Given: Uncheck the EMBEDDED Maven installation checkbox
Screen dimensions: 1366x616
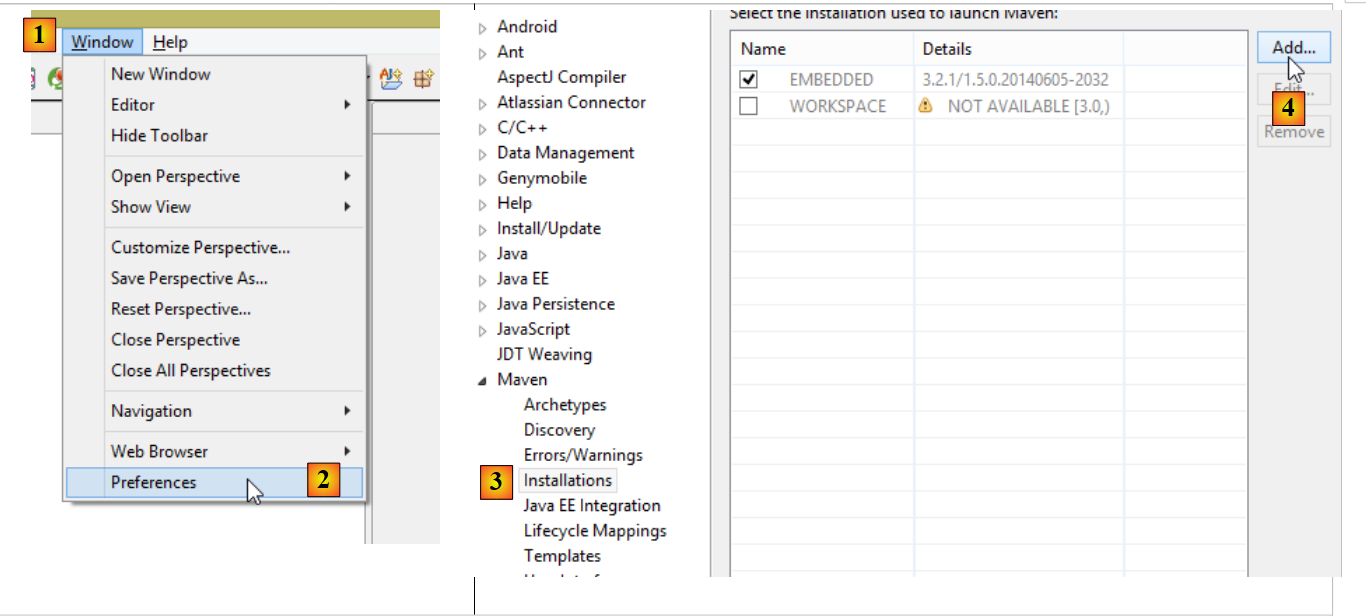Looking at the screenshot, I should pos(748,79).
